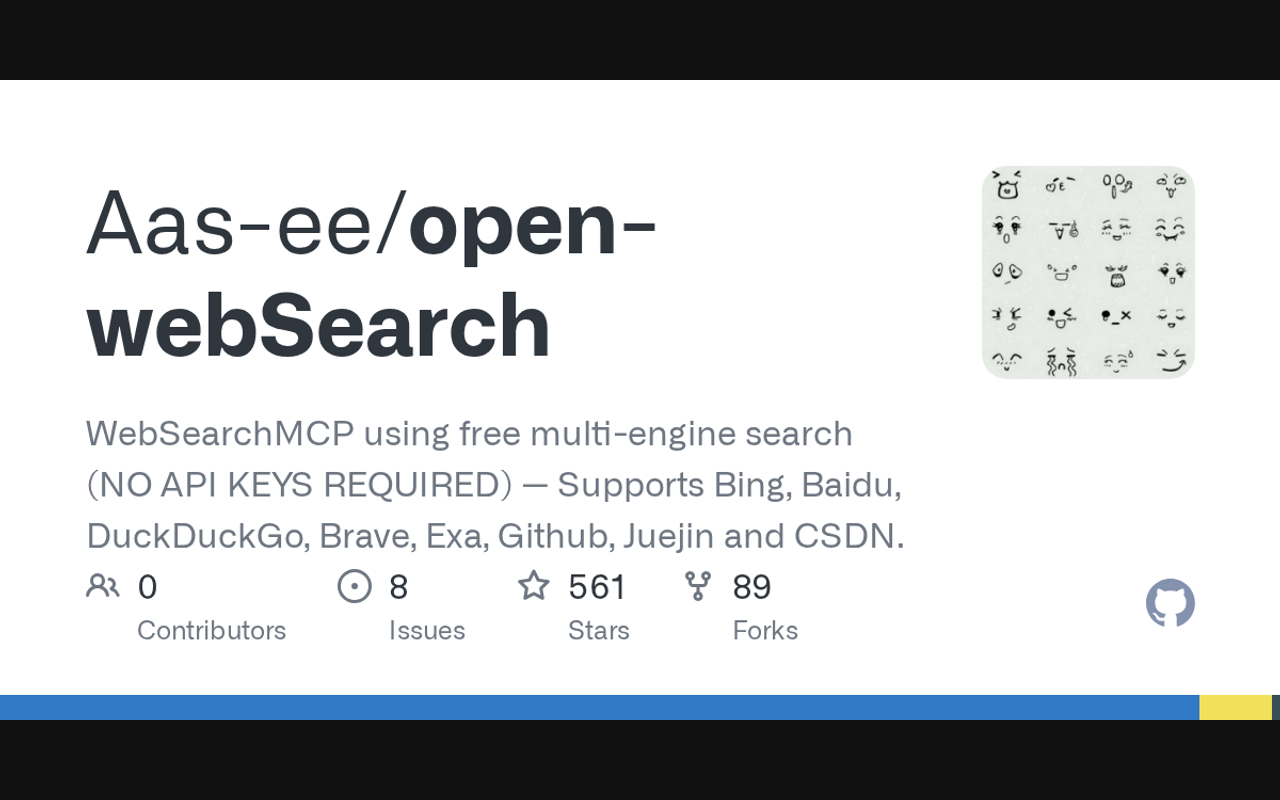Screen dimensions: 1280x800
Task: Click the issues count 8
Action: (398, 587)
